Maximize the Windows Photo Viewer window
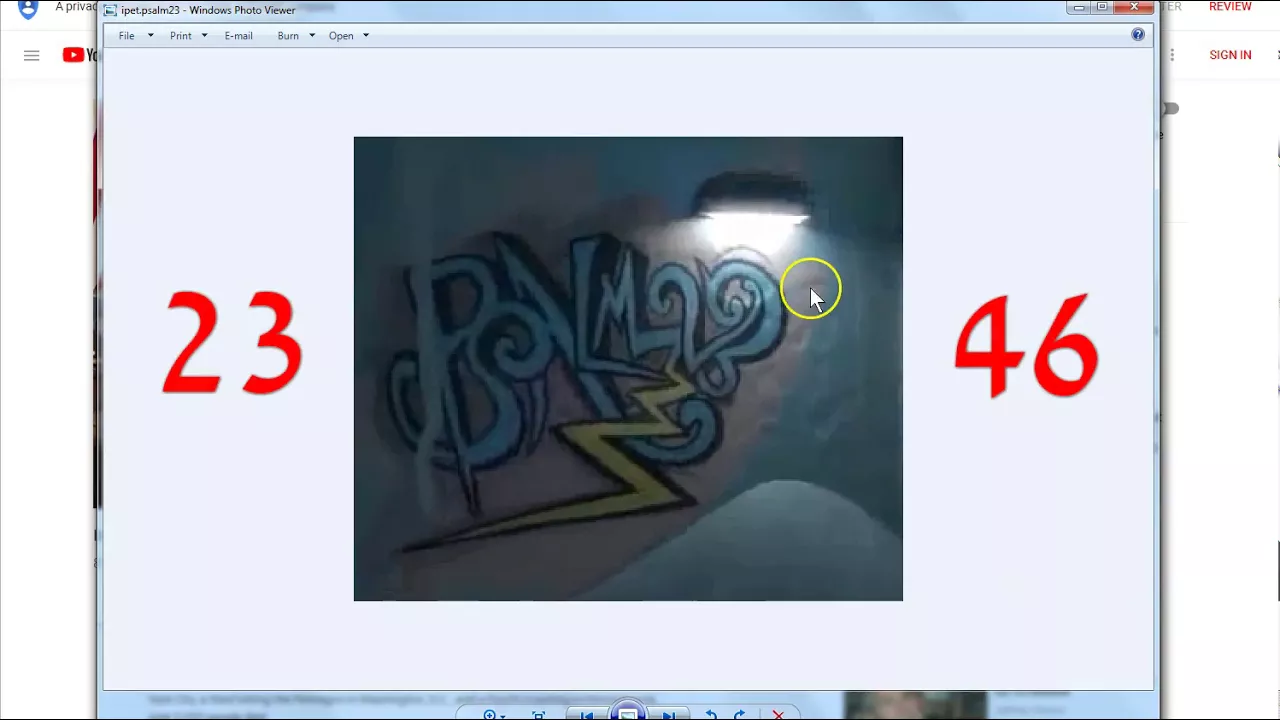Image resolution: width=1280 pixels, height=720 pixels. (x=1103, y=7)
